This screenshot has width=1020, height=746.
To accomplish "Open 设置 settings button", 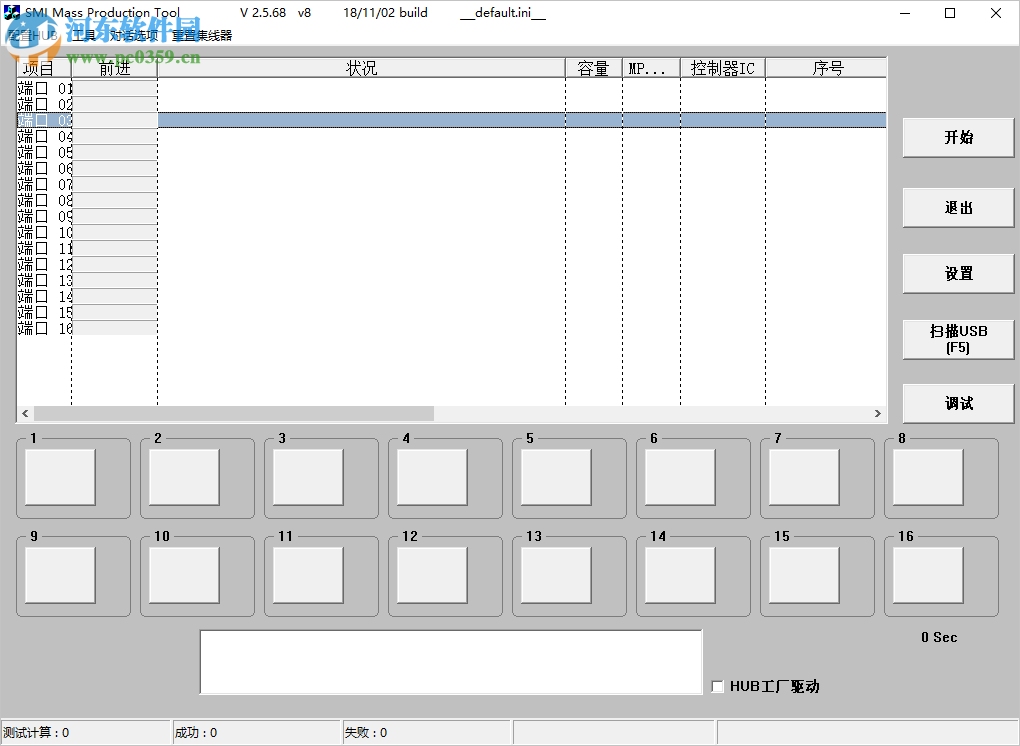I will (x=958, y=274).
